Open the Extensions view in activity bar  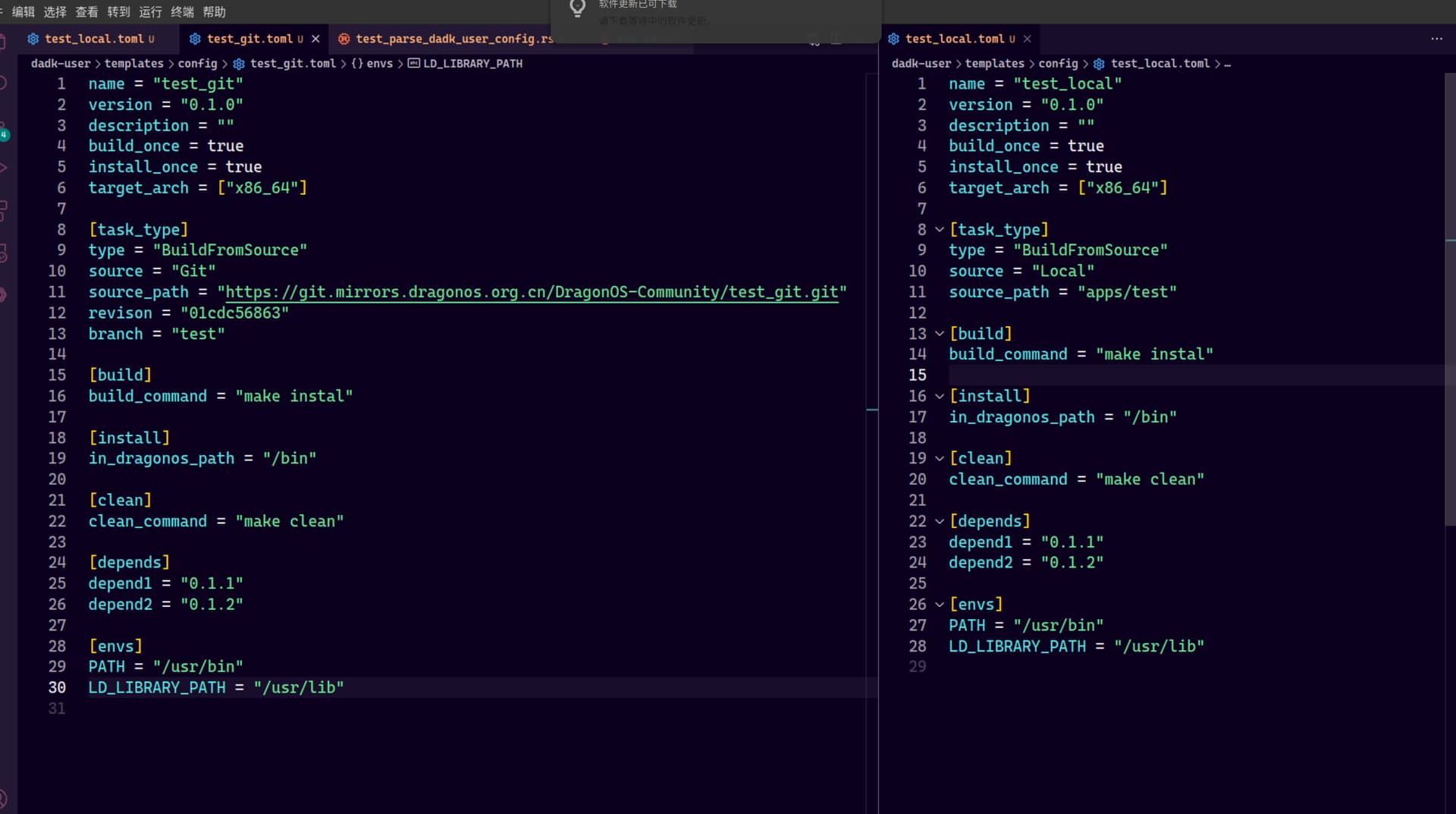[x=4, y=210]
